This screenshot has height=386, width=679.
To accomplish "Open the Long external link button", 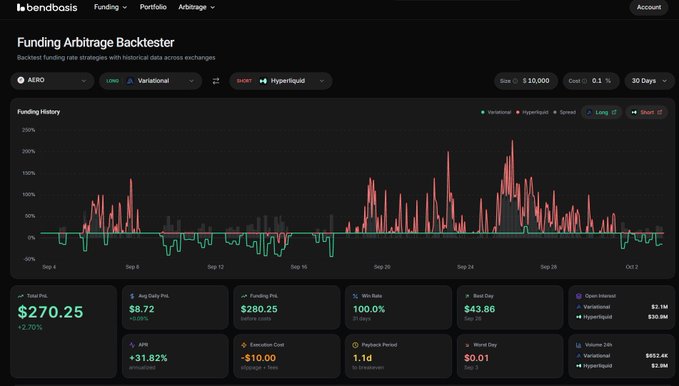I will pos(601,112).
